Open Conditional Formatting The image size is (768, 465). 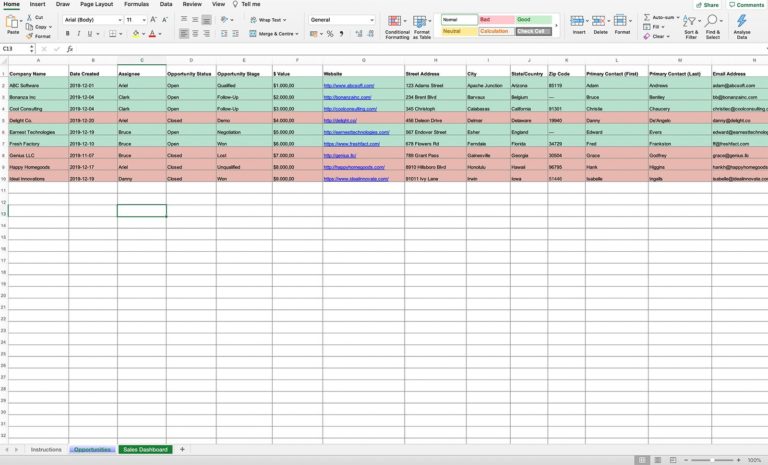397,27
